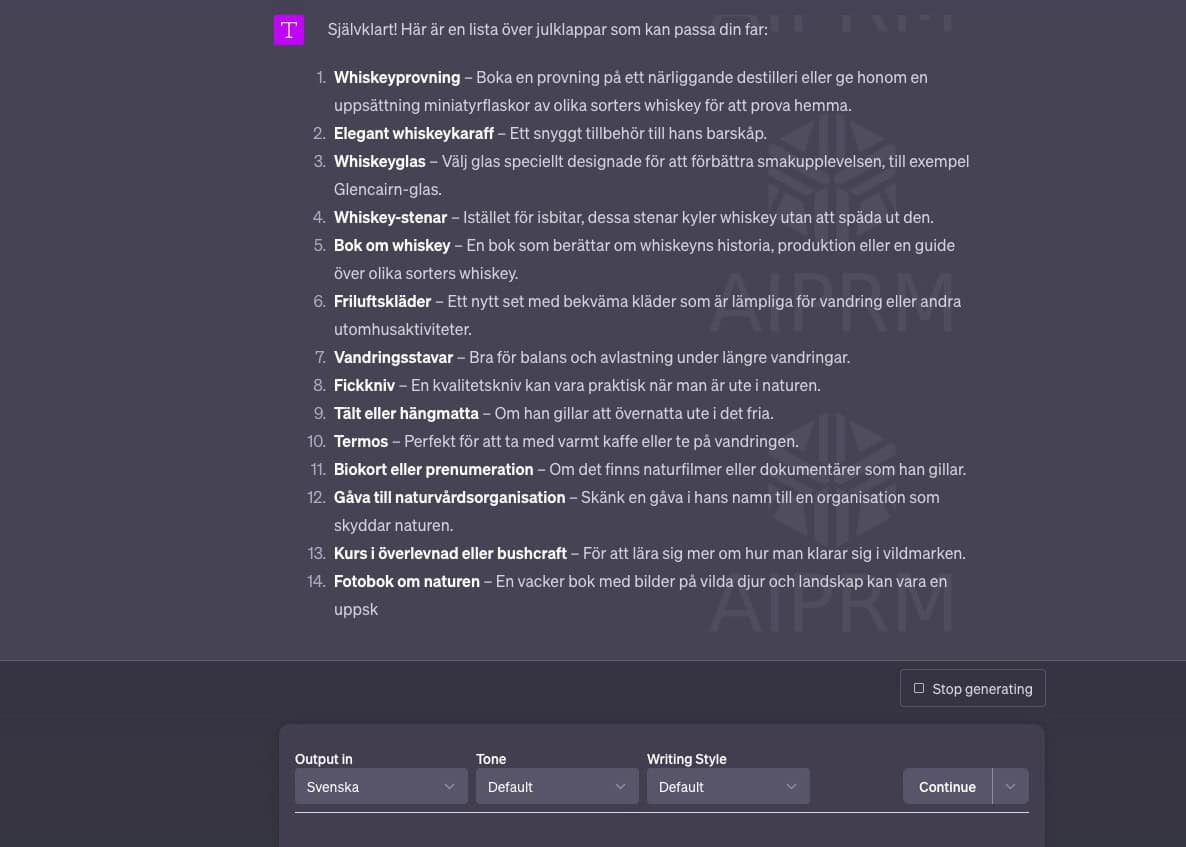Screen dimensions: 1186x847
Task: Click Biokort eller prenumeration text
Action: click(x=433, y=469)
